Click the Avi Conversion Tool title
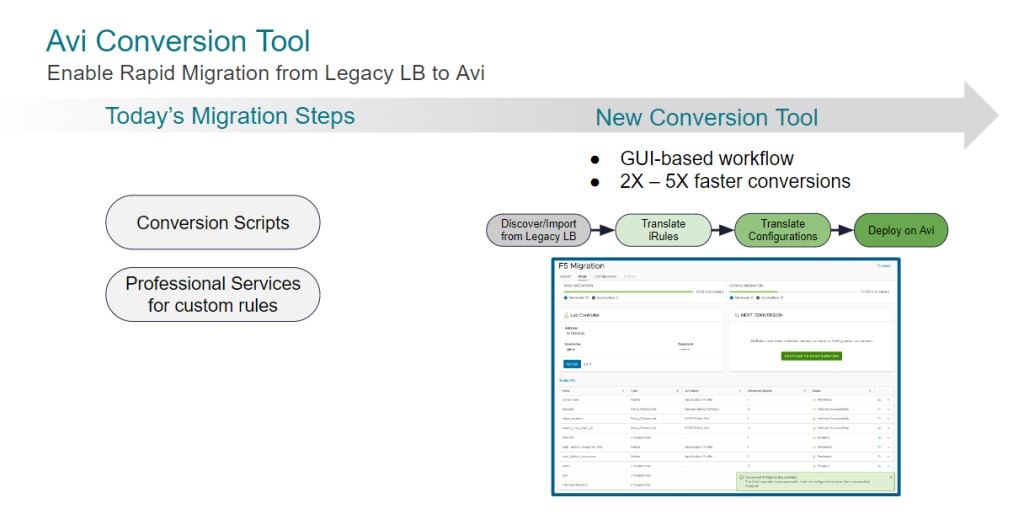 coord(178,41)
